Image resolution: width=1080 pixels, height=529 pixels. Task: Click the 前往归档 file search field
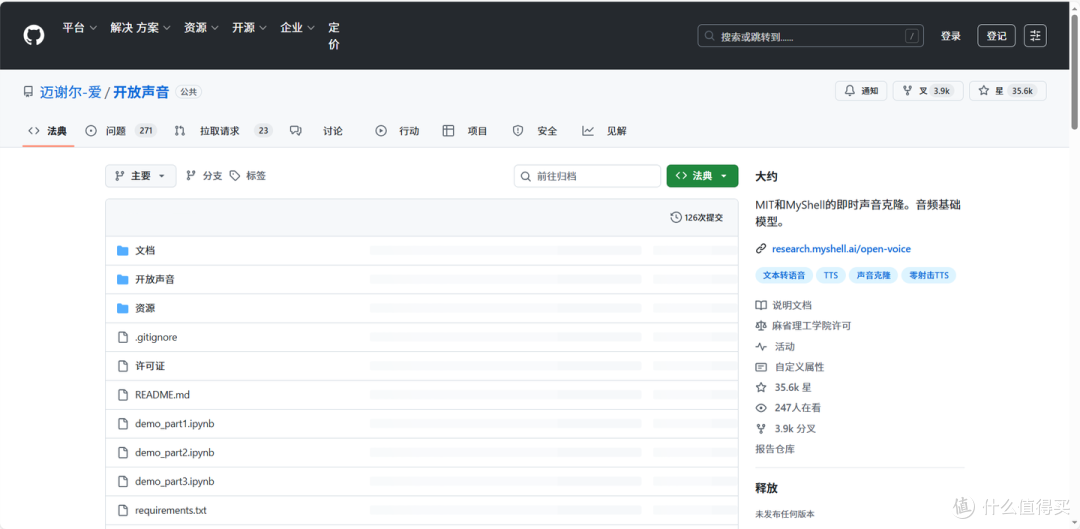(x=588, y=176)
